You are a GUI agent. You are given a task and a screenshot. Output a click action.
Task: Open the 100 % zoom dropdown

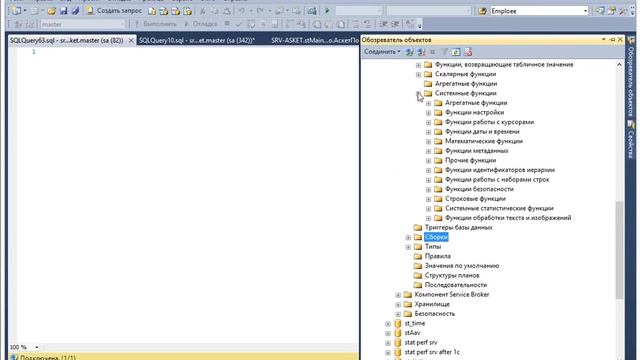[x=37, y=347]
